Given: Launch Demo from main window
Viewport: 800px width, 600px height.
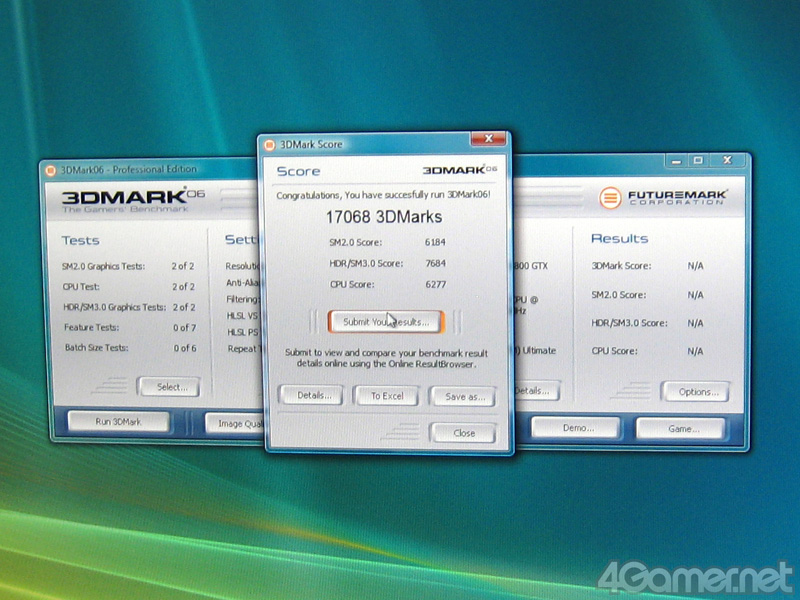Looking at the screenshot, I should point(577,428).
